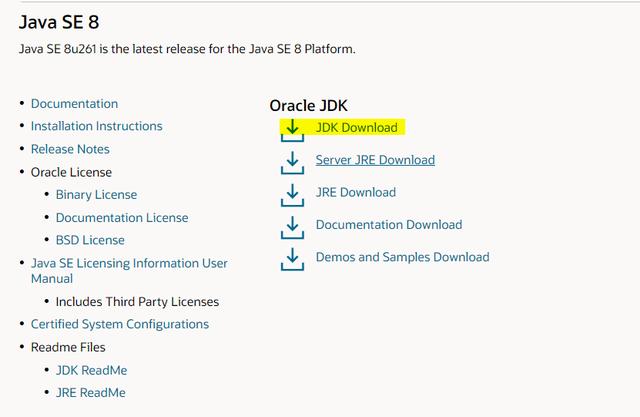640x417 pixels.
Task: Click the JDK Download arrow icon
Action: 292,131
